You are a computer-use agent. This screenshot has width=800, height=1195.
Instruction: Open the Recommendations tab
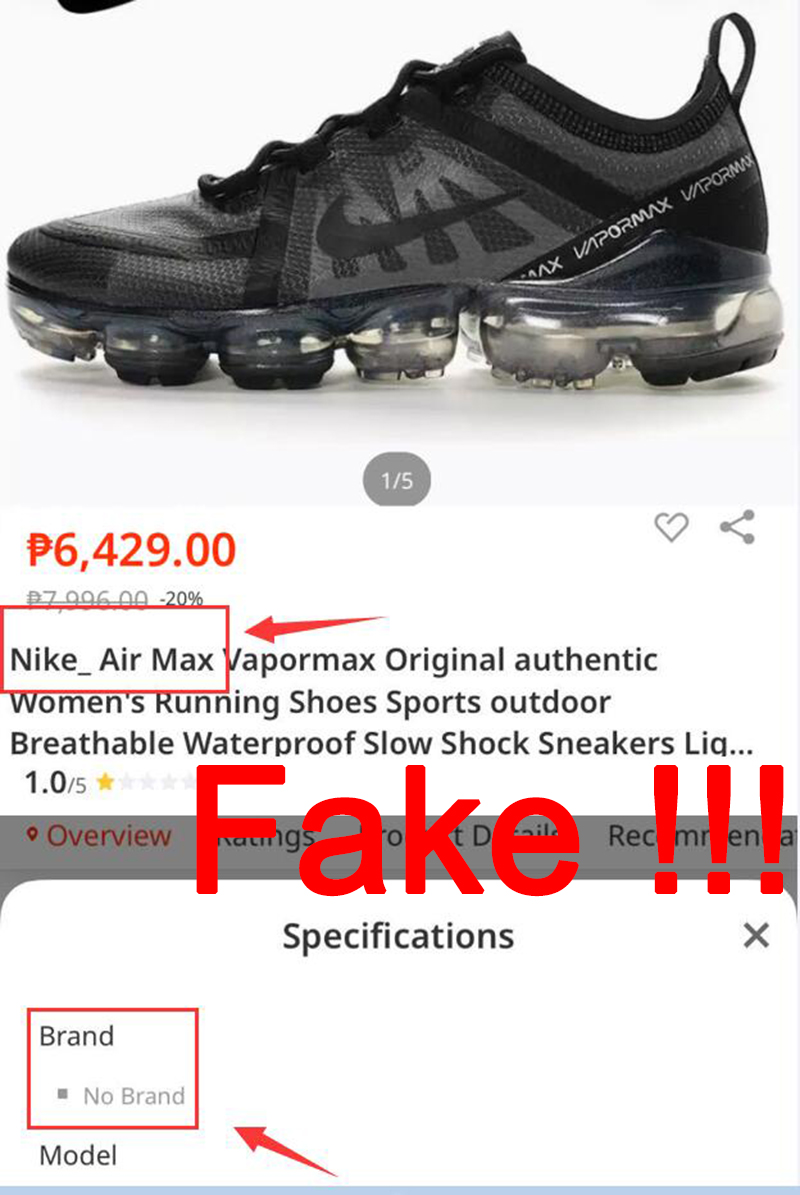(x=702, y=836)
